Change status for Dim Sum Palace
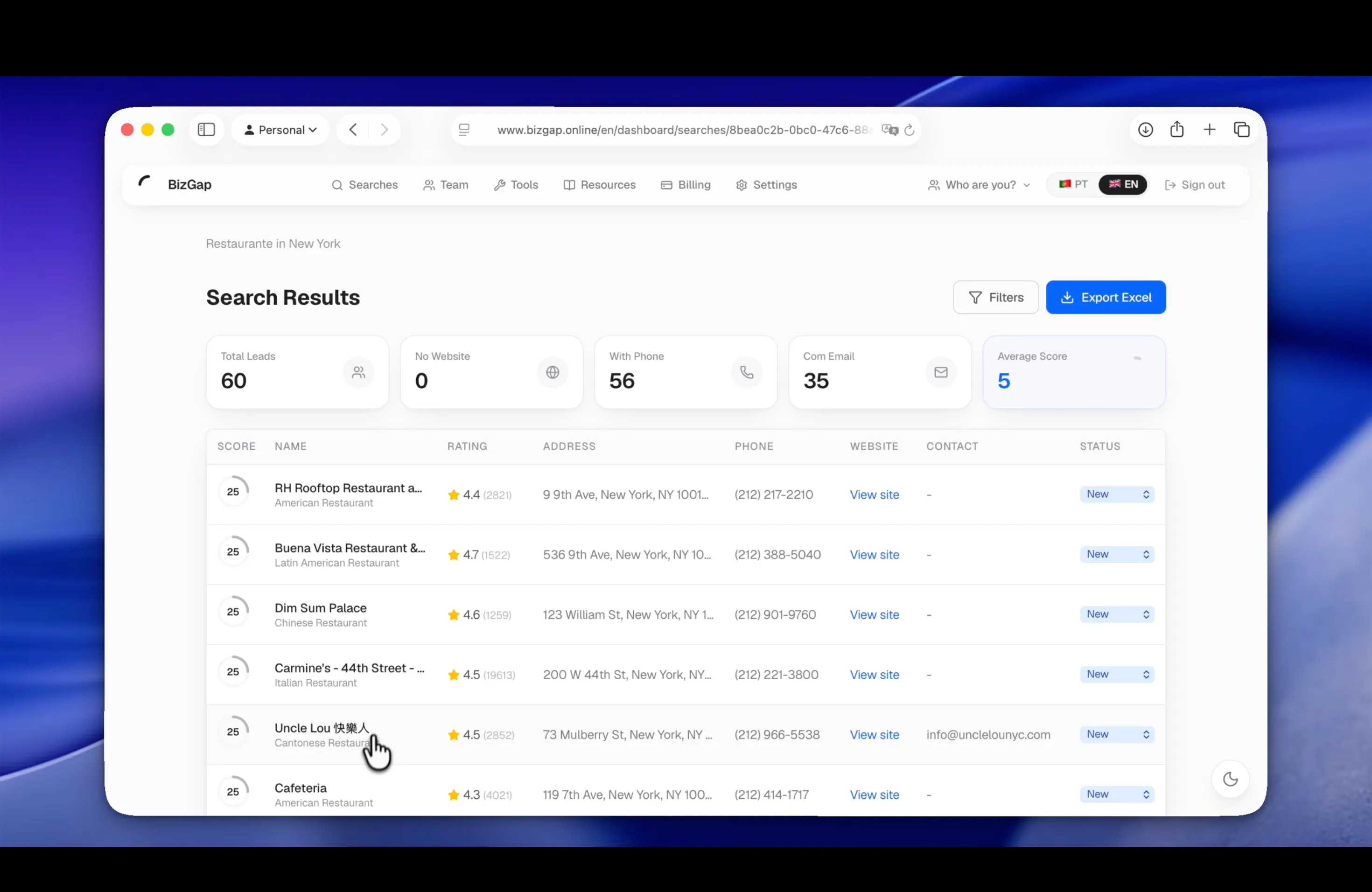The image size is (1372, 892). click(x=1117, y=614)
